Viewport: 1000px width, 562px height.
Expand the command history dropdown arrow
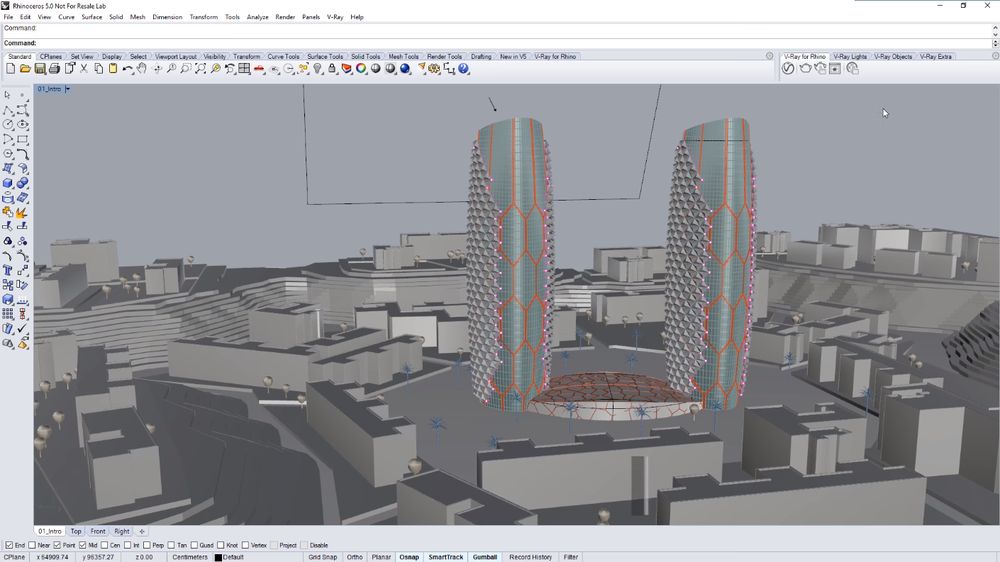(995, 43)
